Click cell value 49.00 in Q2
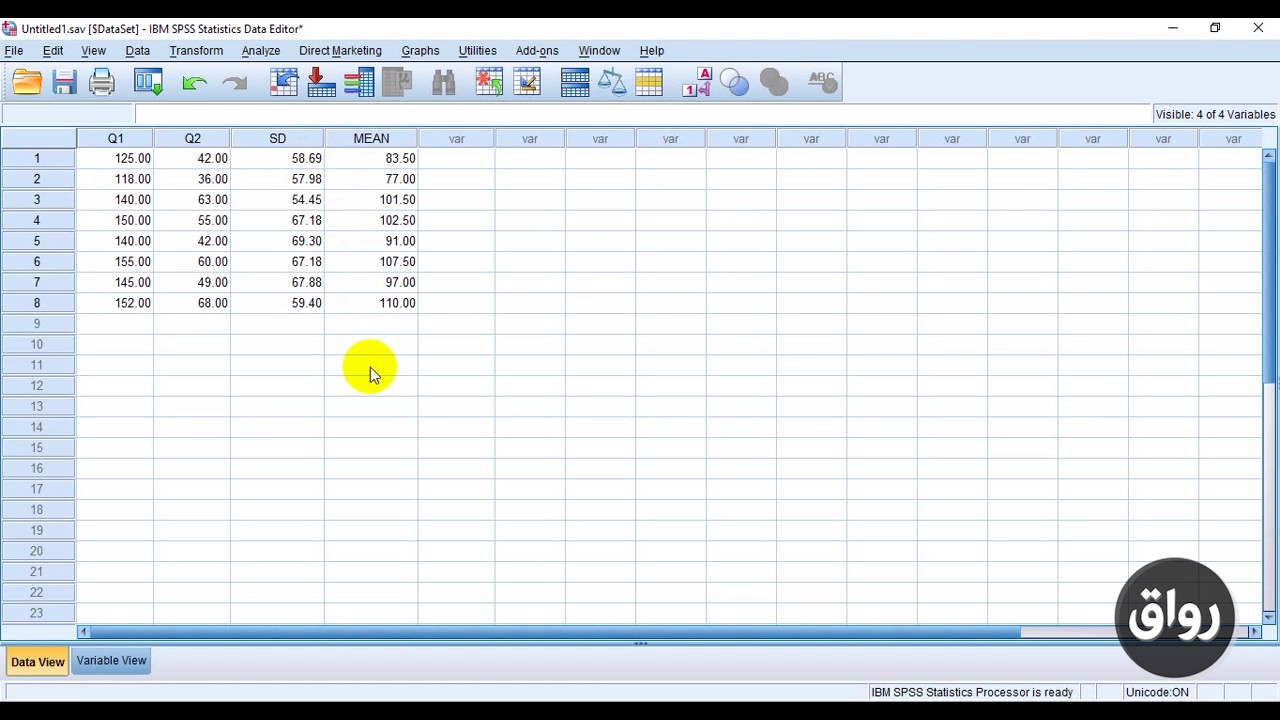The image size is (1280, 720). pos(192,282)
